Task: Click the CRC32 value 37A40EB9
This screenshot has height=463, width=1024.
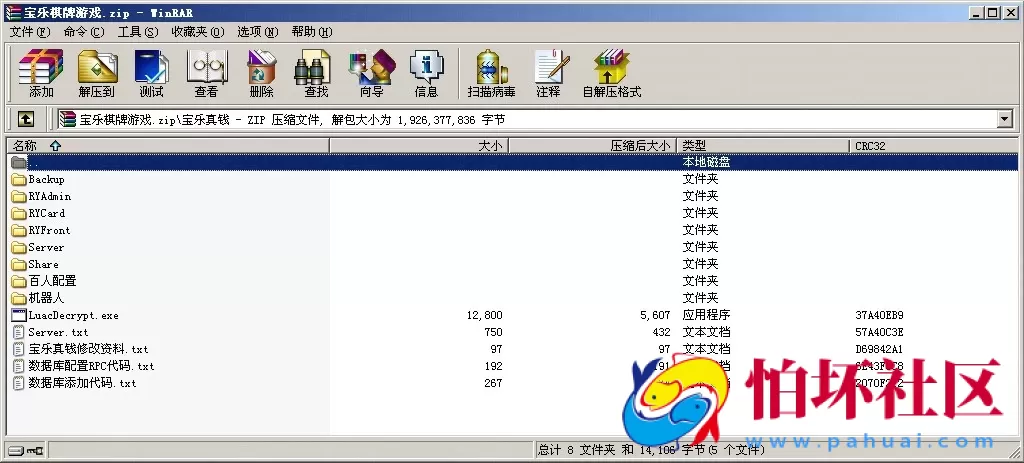Action: [x=879, y=315]
